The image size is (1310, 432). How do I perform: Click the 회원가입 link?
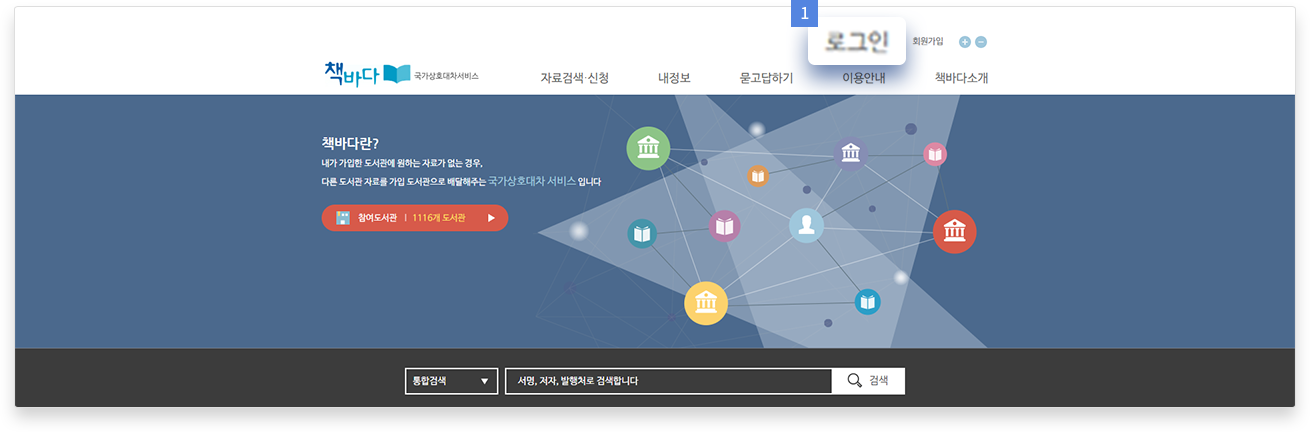[927, 42]
